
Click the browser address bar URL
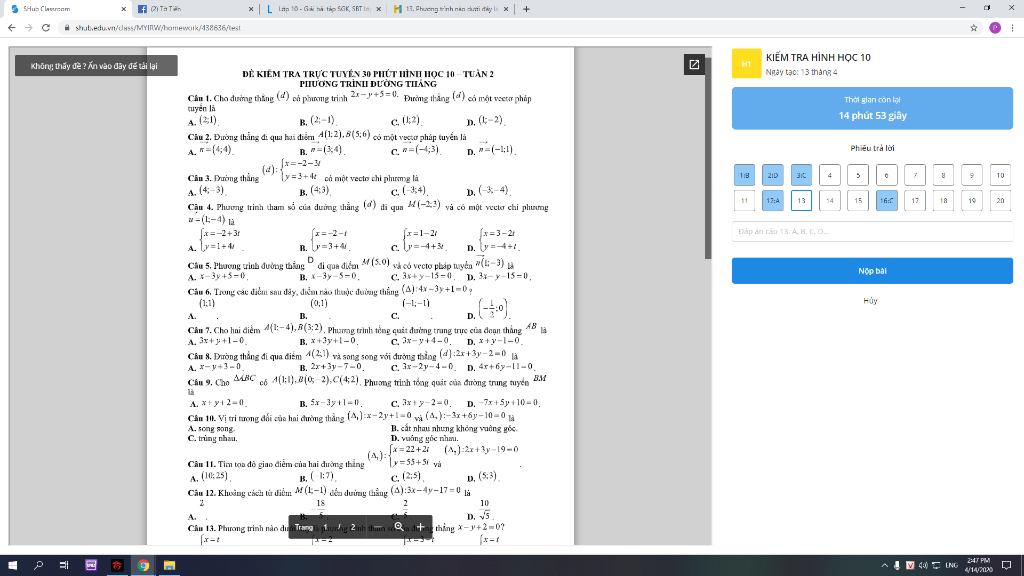[x=158, y=28]
